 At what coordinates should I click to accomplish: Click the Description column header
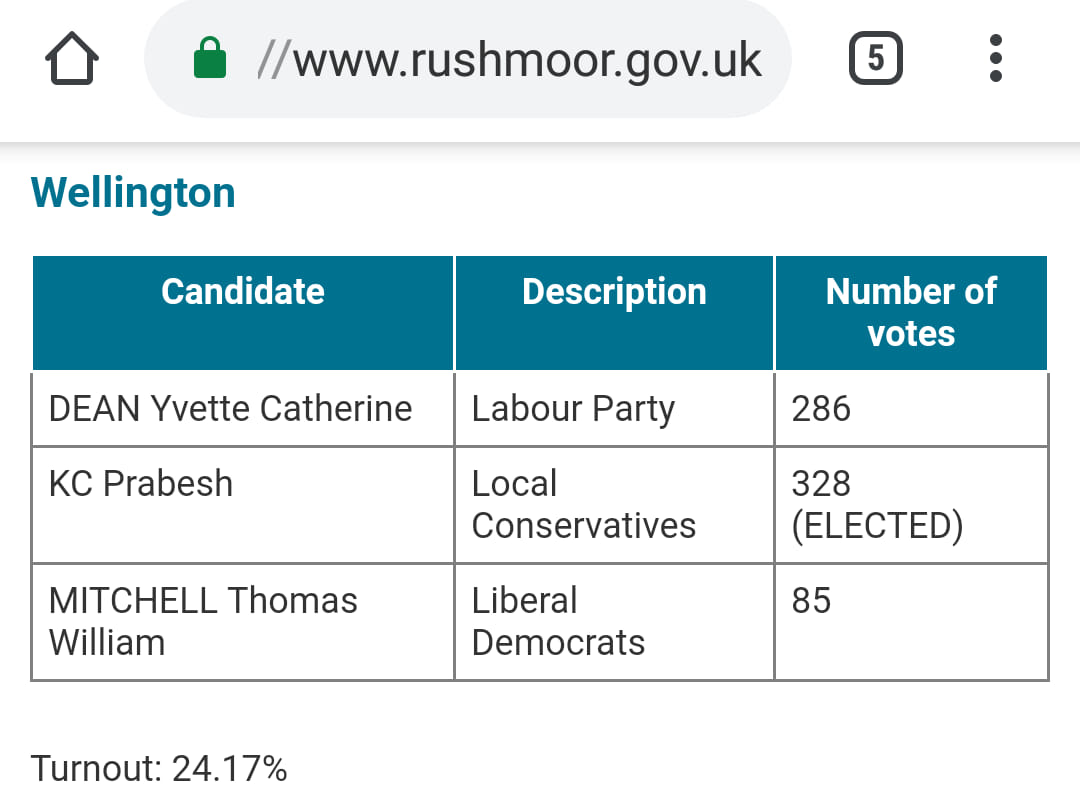(614, 291)
